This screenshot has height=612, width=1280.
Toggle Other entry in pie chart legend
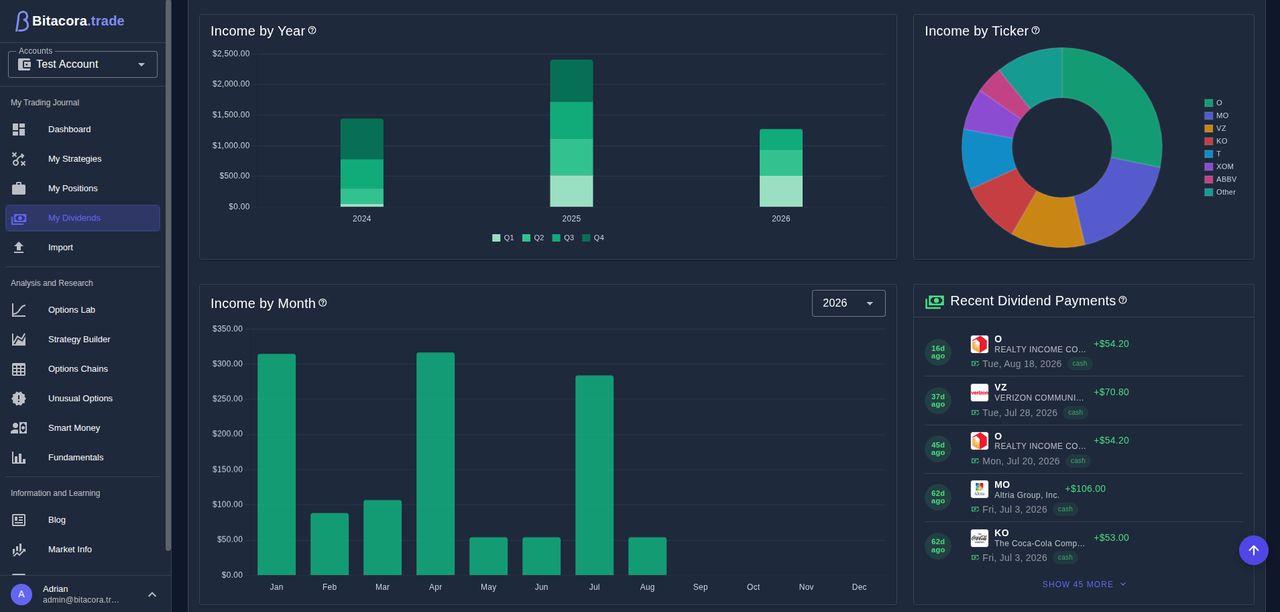pos(1220,192)
